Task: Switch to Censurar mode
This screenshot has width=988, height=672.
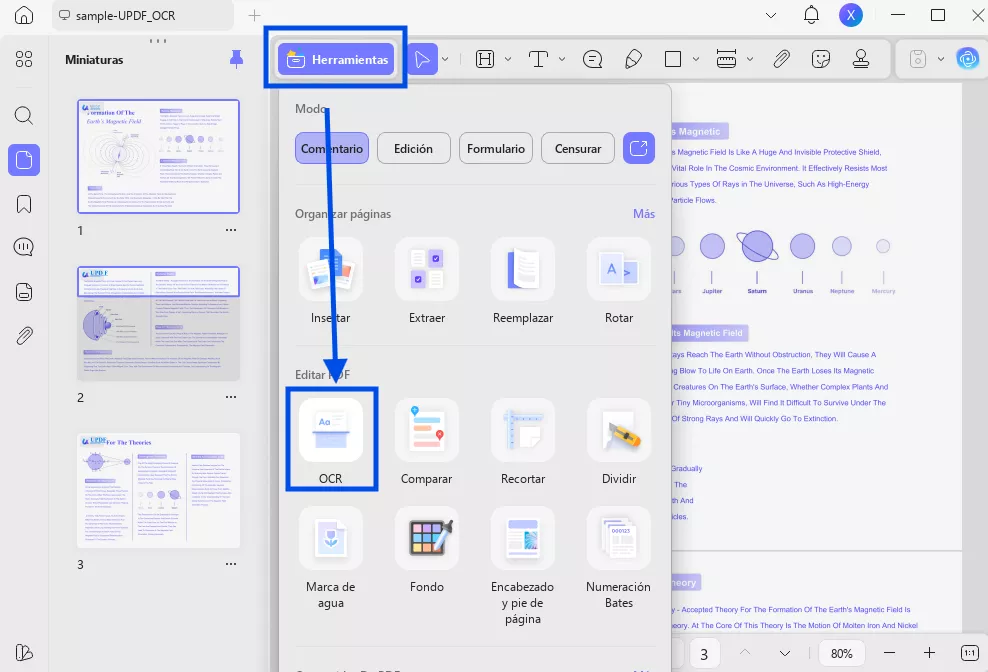Action: (x=578, y=148)
